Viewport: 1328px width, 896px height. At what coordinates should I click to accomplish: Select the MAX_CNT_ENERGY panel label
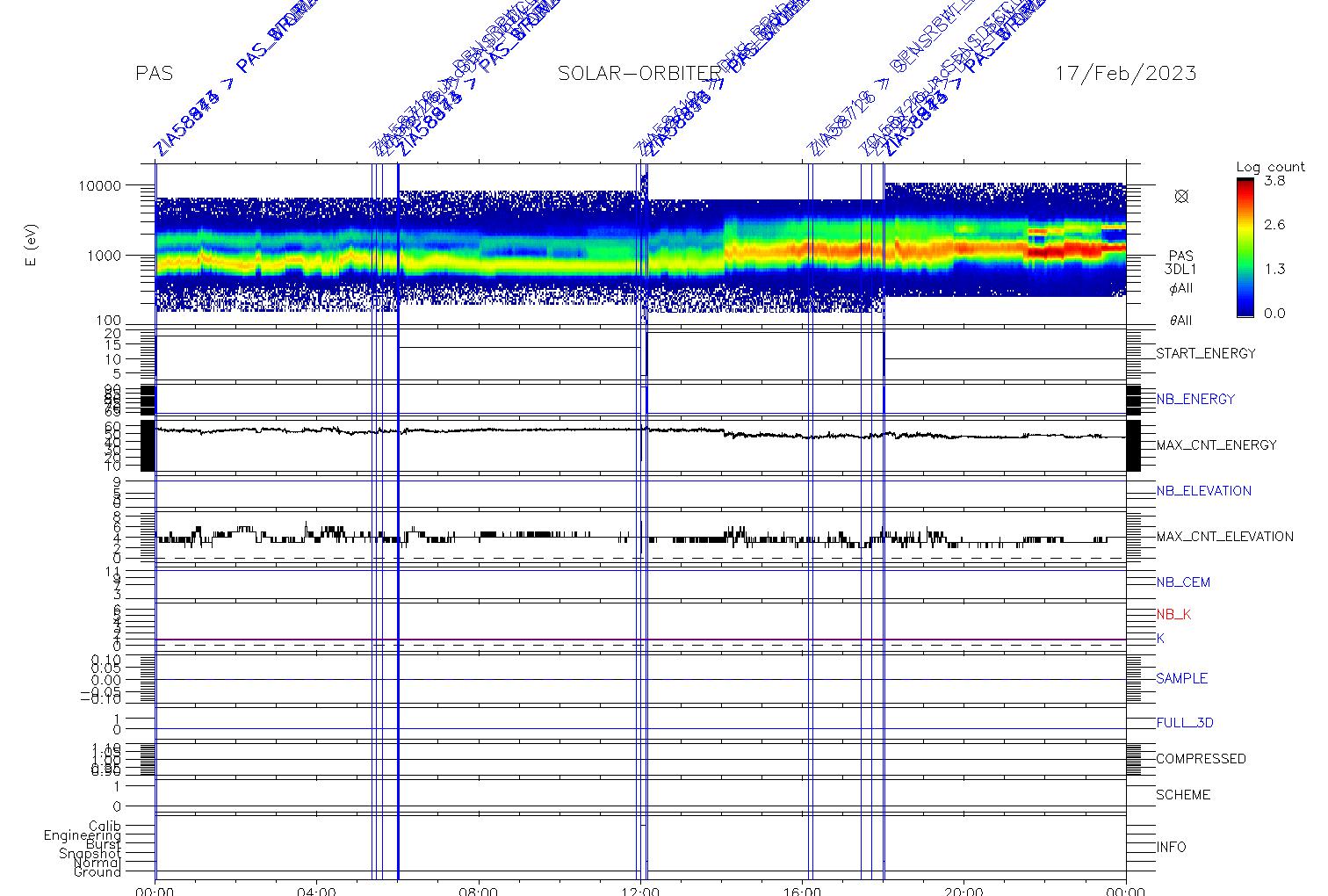(1216, 444)
